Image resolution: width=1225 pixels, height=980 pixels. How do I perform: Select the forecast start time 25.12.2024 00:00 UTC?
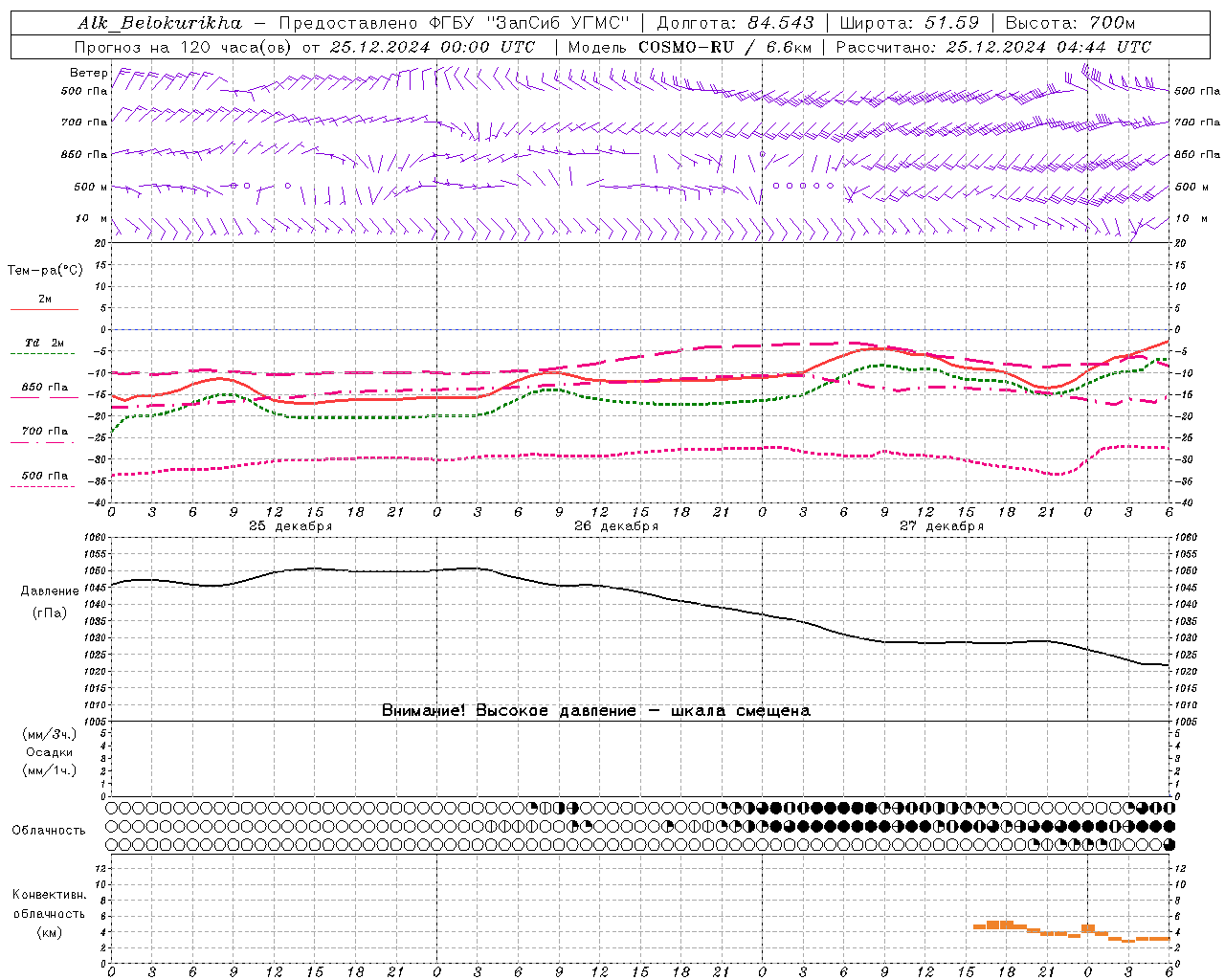(433, 47)
